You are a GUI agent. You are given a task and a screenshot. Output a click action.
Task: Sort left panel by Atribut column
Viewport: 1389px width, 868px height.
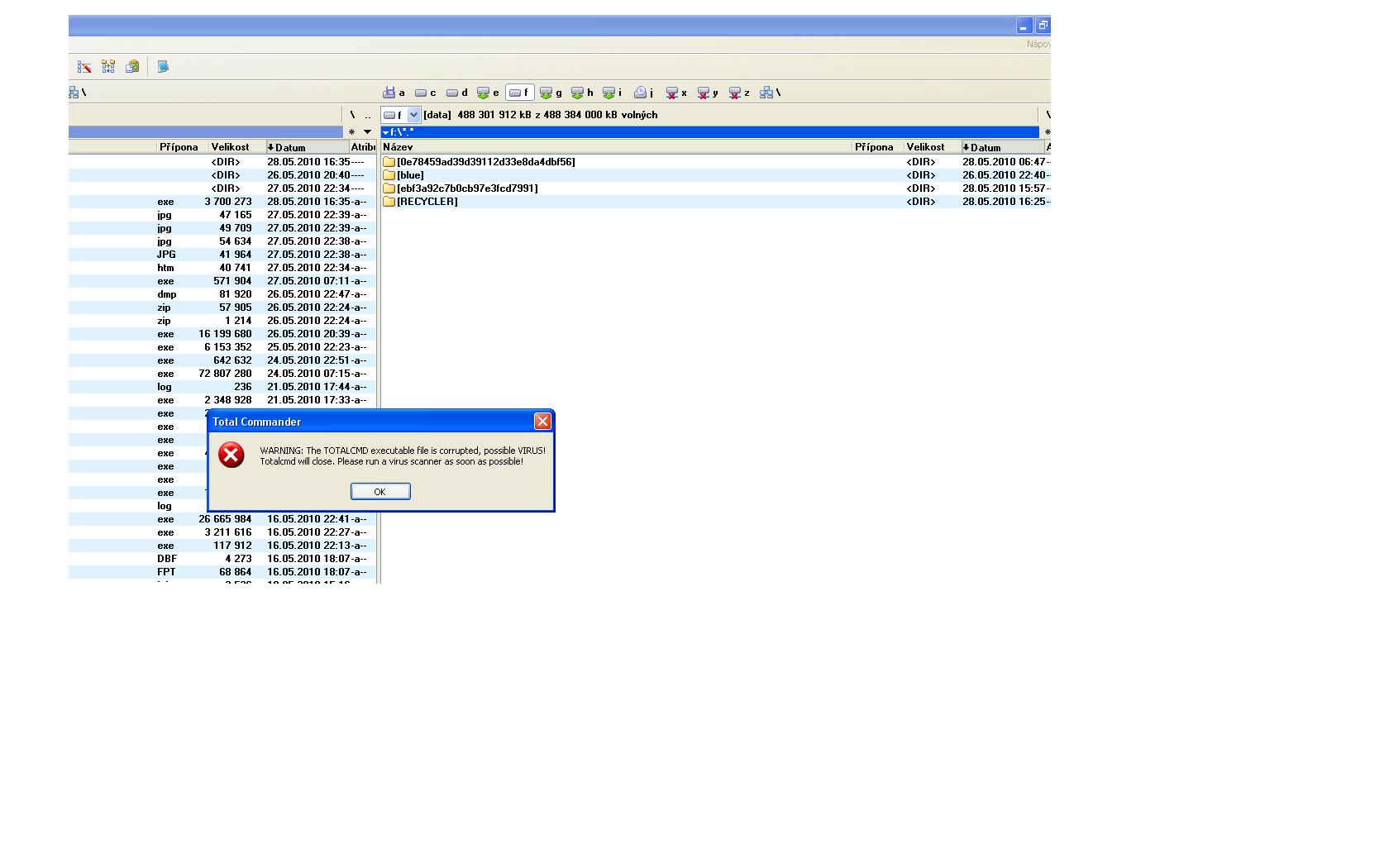[x=363, y=147]
